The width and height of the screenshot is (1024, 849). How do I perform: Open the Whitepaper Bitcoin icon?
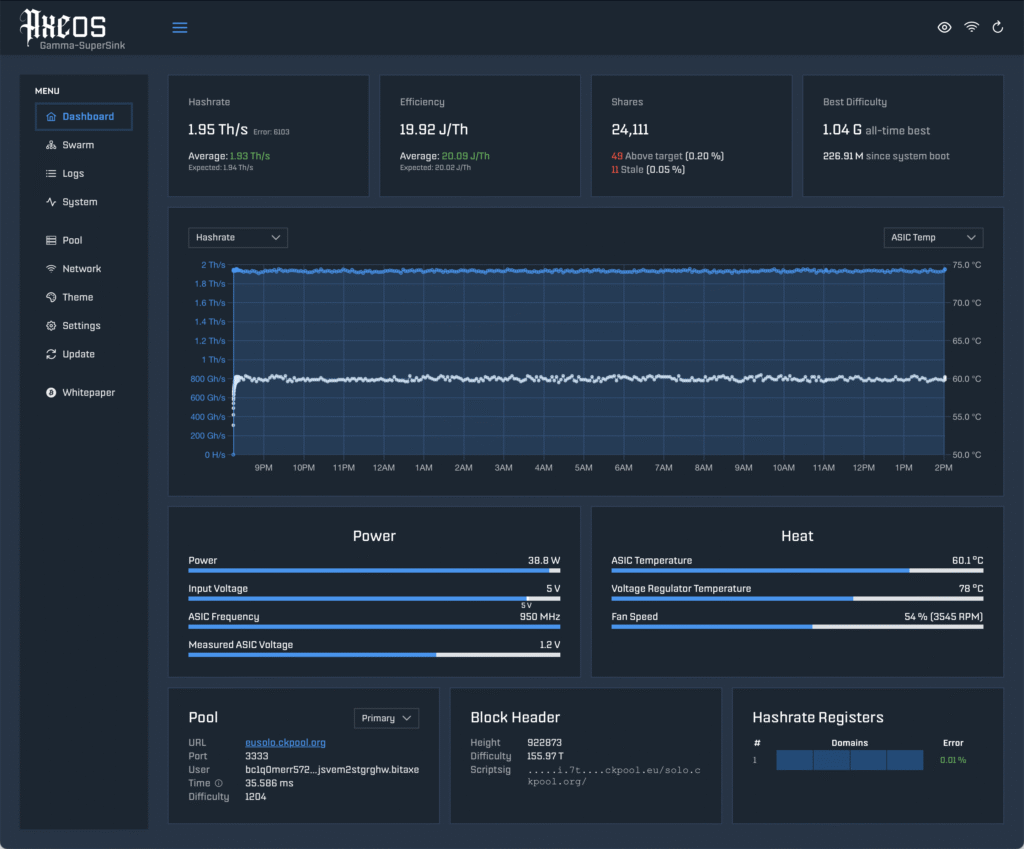point(52,392)
